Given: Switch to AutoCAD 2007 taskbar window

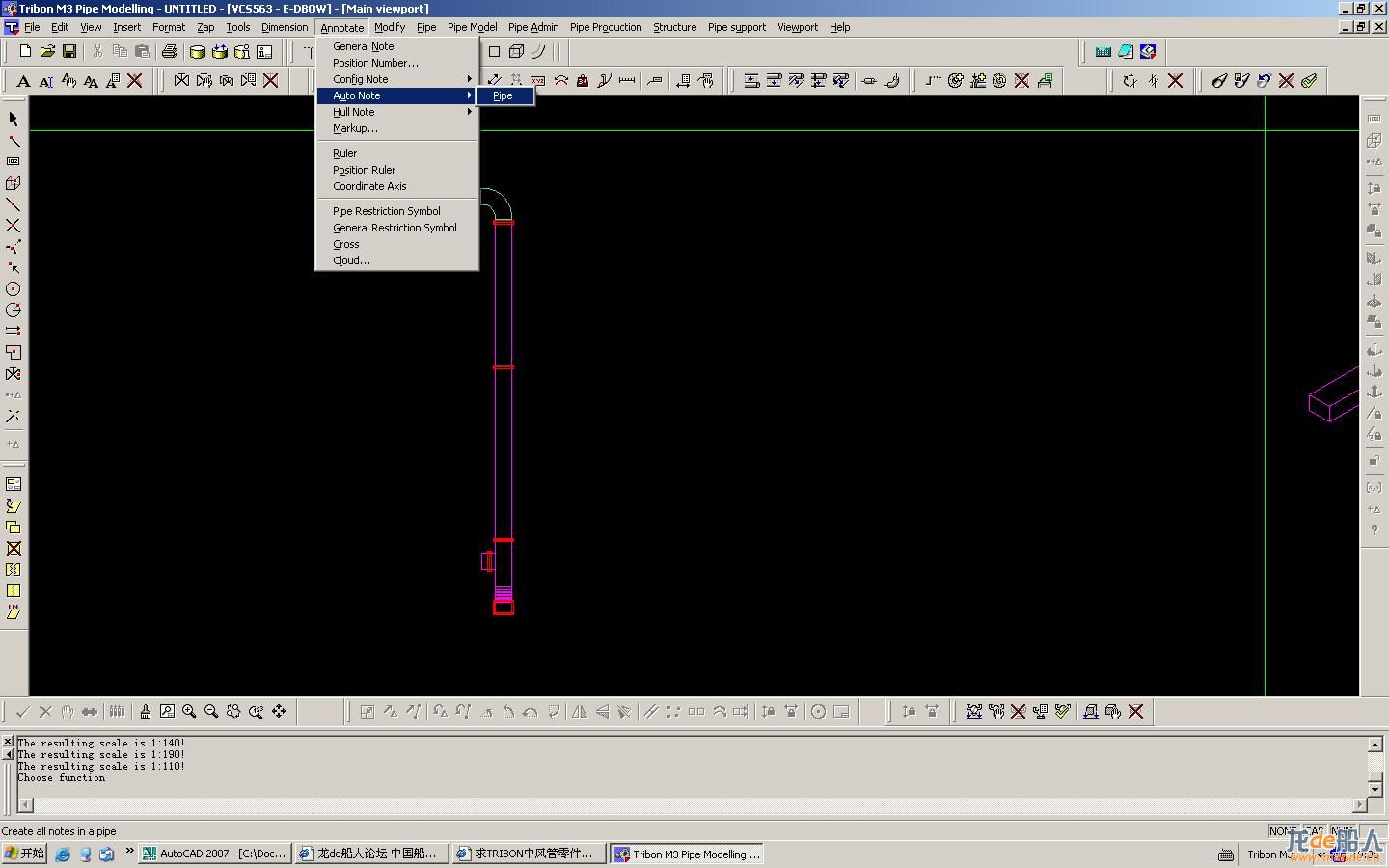Looking at the screenshot, I should (214, 854).
